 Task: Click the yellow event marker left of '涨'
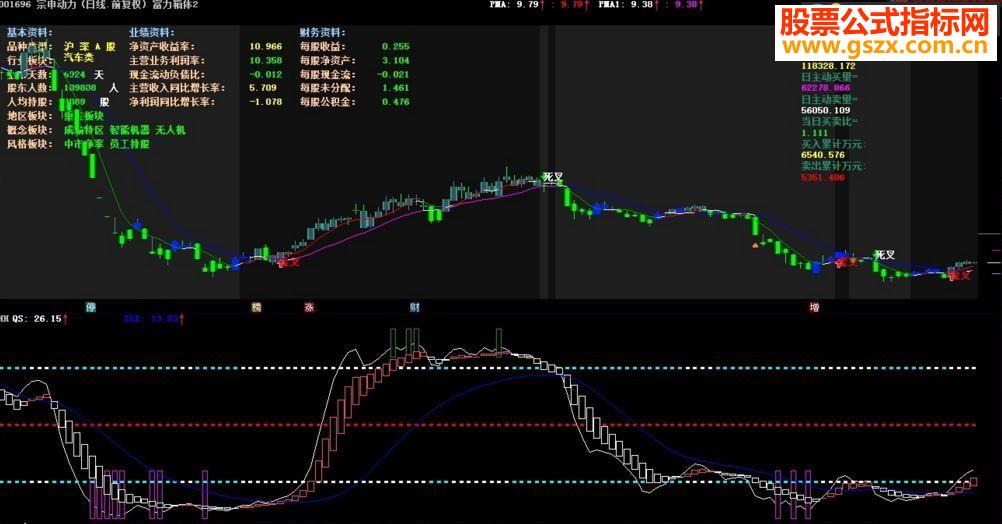pyautogui.click(x=256, y=307)
